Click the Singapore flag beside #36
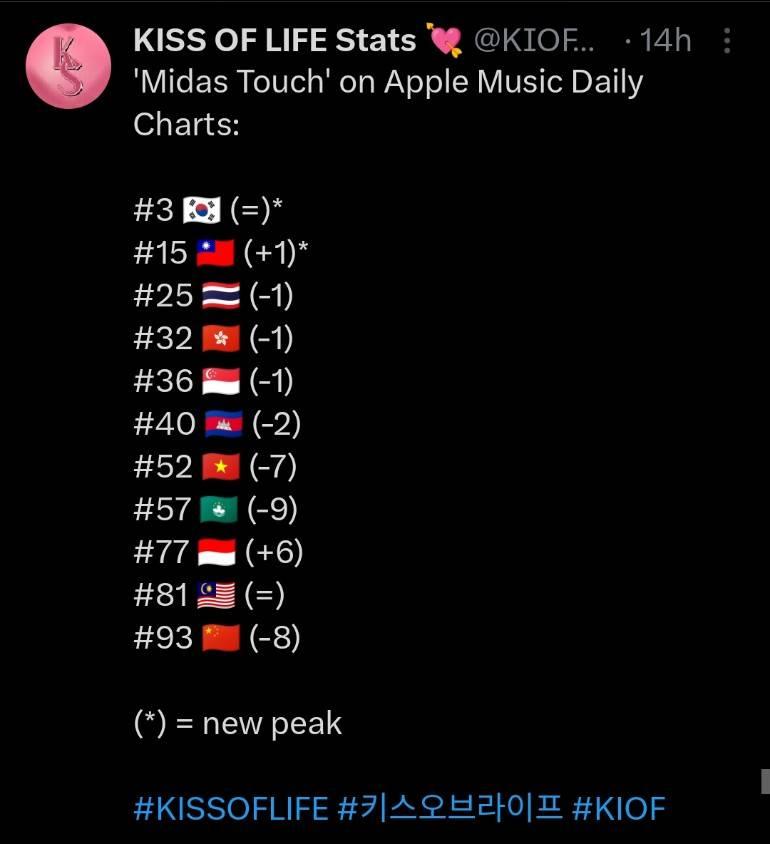 click(x=221, y=381)
